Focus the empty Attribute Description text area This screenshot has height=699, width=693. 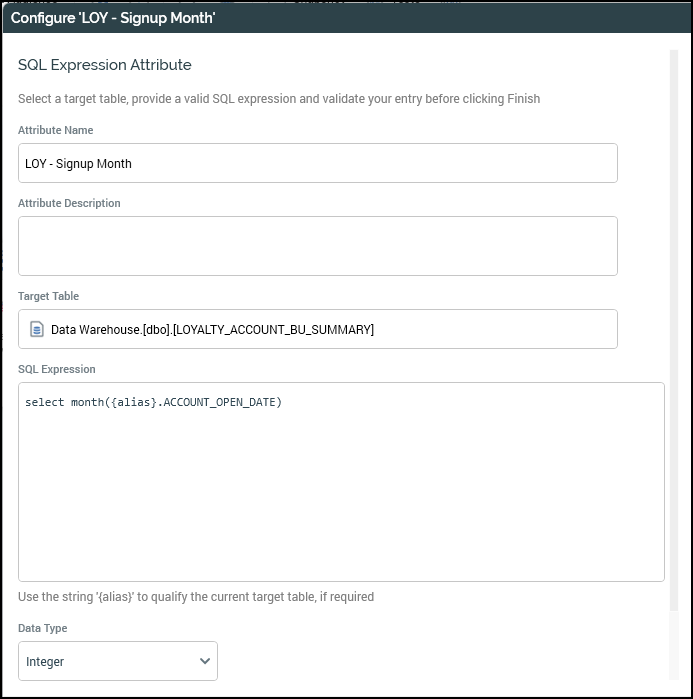click(317, 246)
